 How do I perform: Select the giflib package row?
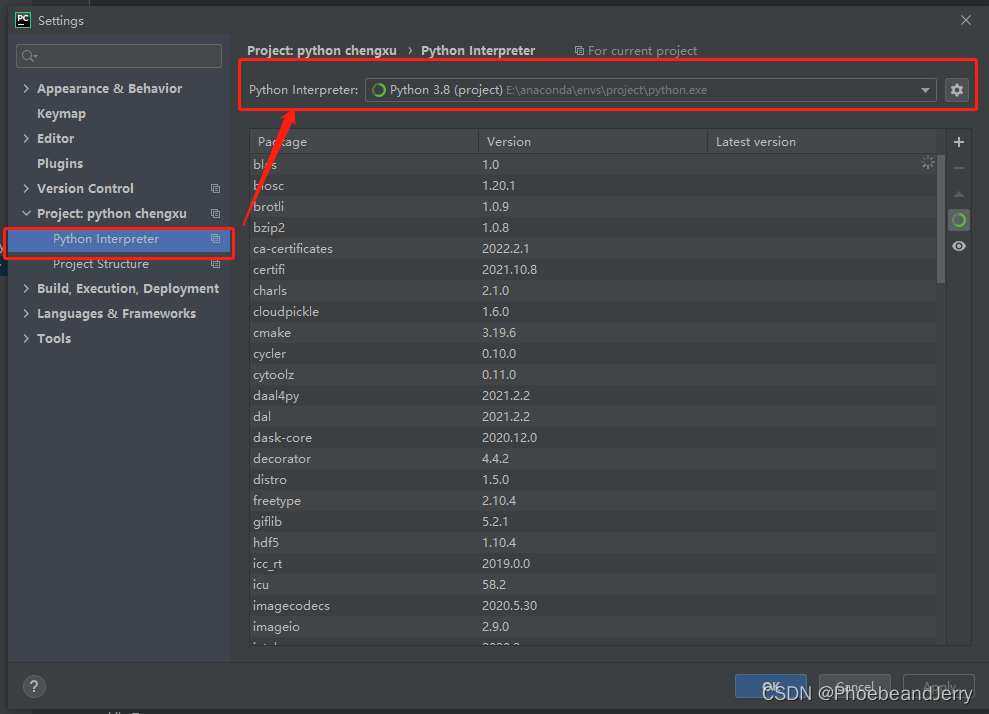(593, 522)
